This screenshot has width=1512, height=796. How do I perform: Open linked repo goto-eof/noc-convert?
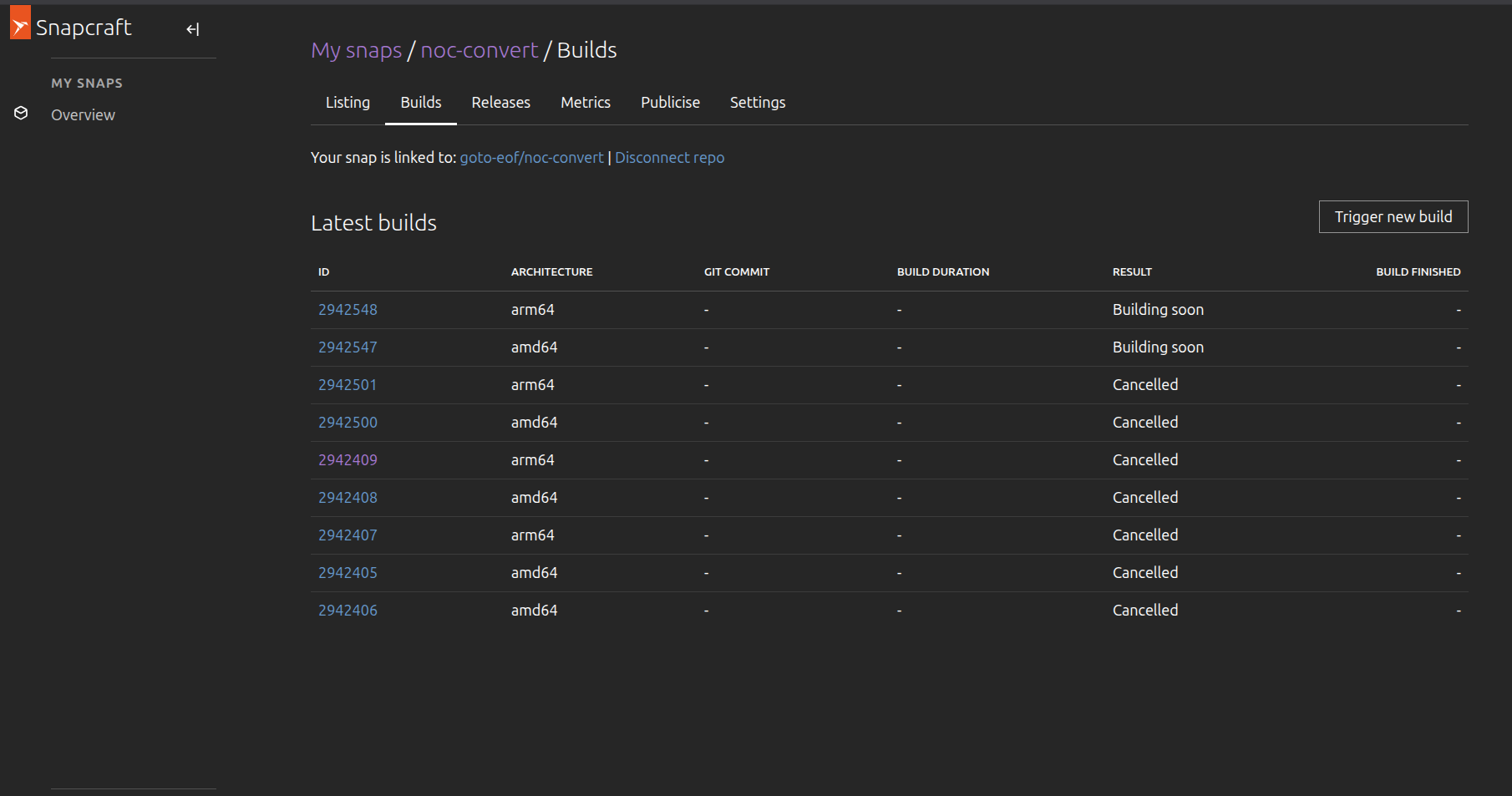click(531, 158)
